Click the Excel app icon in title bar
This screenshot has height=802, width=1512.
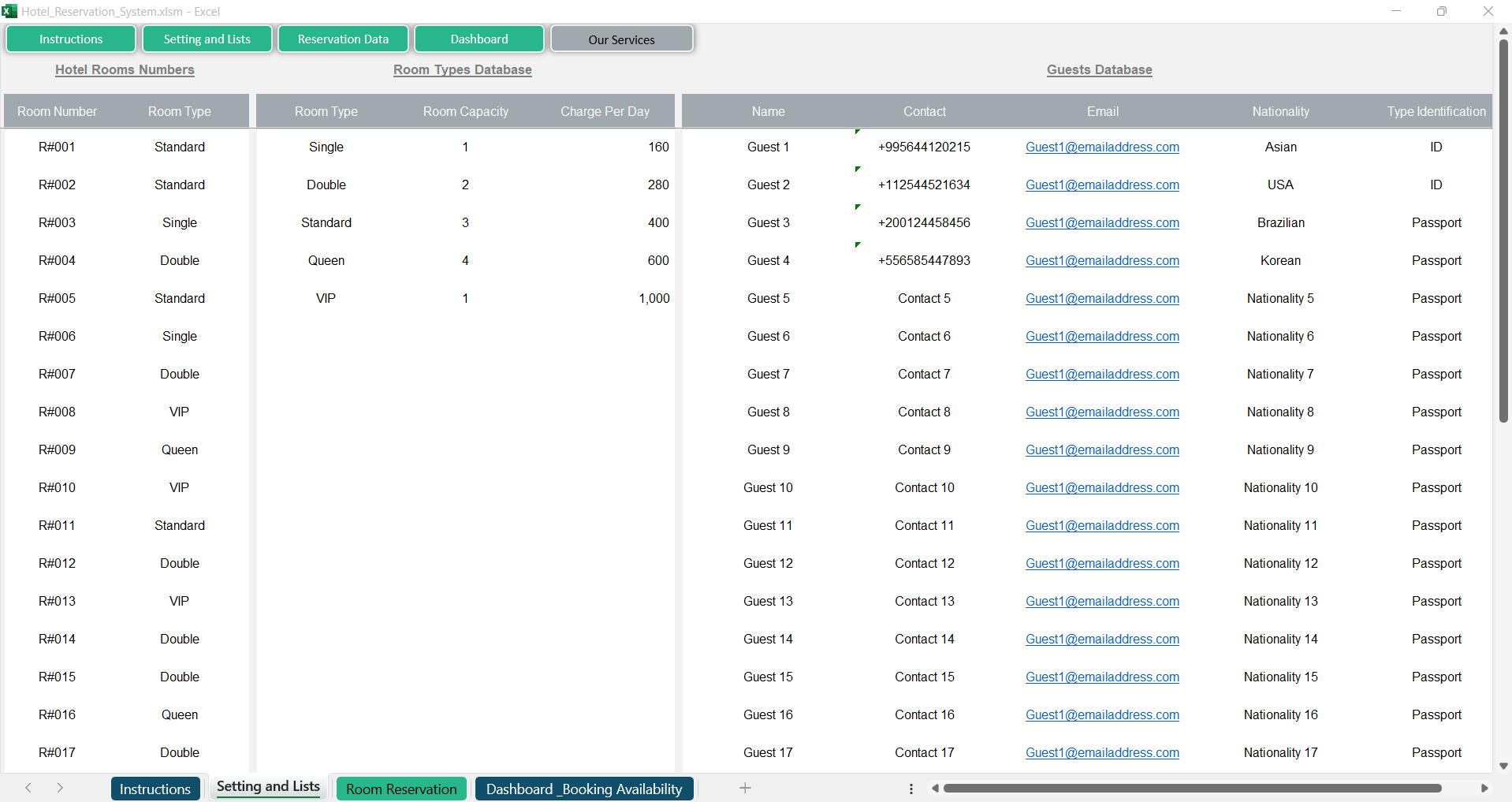click(9, 11)
